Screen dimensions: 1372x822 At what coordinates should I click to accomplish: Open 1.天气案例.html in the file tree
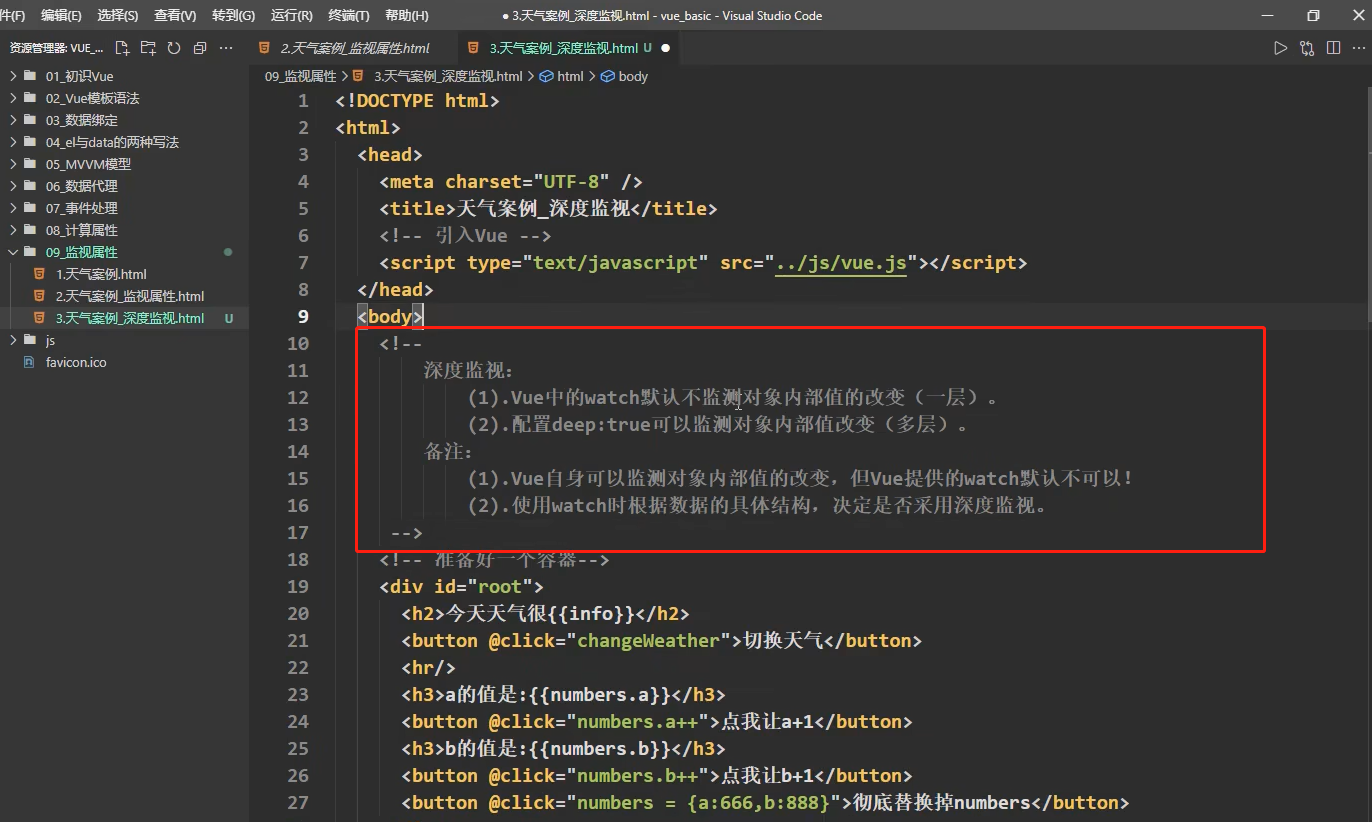[101, 274]
